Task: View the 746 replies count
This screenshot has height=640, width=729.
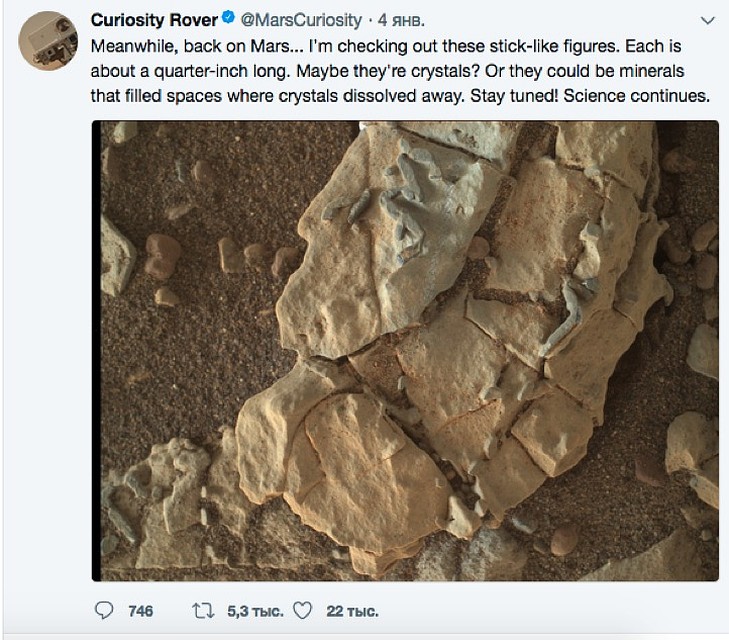Action: 140,611
